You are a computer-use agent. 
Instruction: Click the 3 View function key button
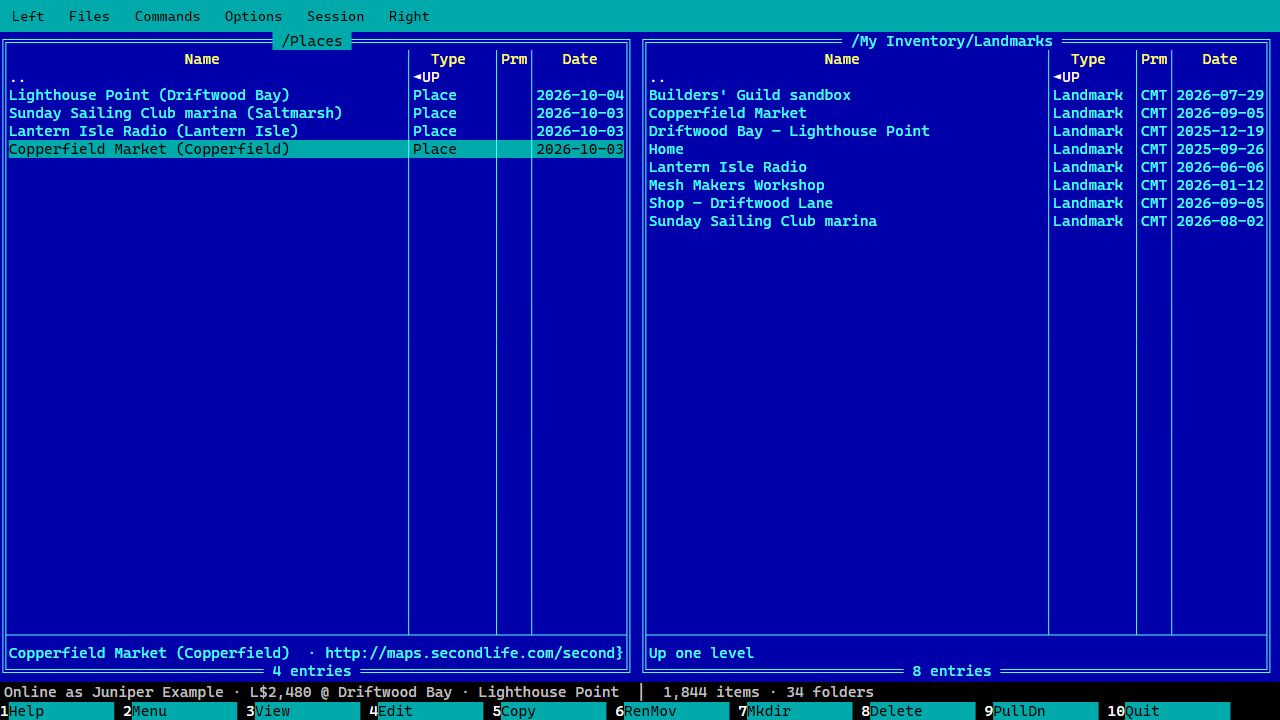pos(303,711)
